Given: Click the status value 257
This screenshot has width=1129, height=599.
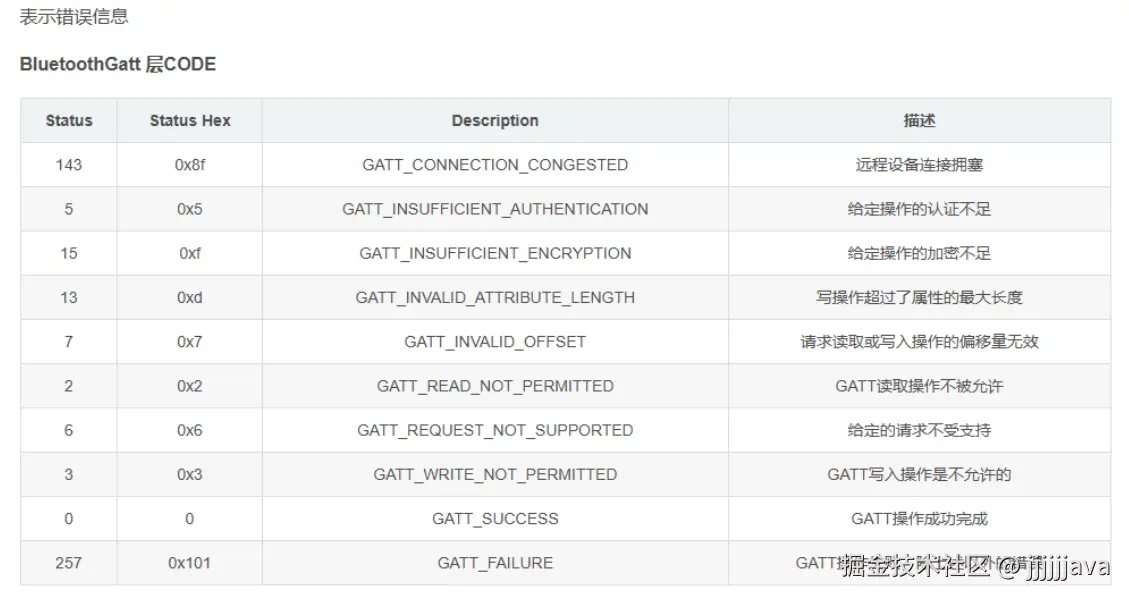Looking at the screenshot, I should [x=69, y=563].
